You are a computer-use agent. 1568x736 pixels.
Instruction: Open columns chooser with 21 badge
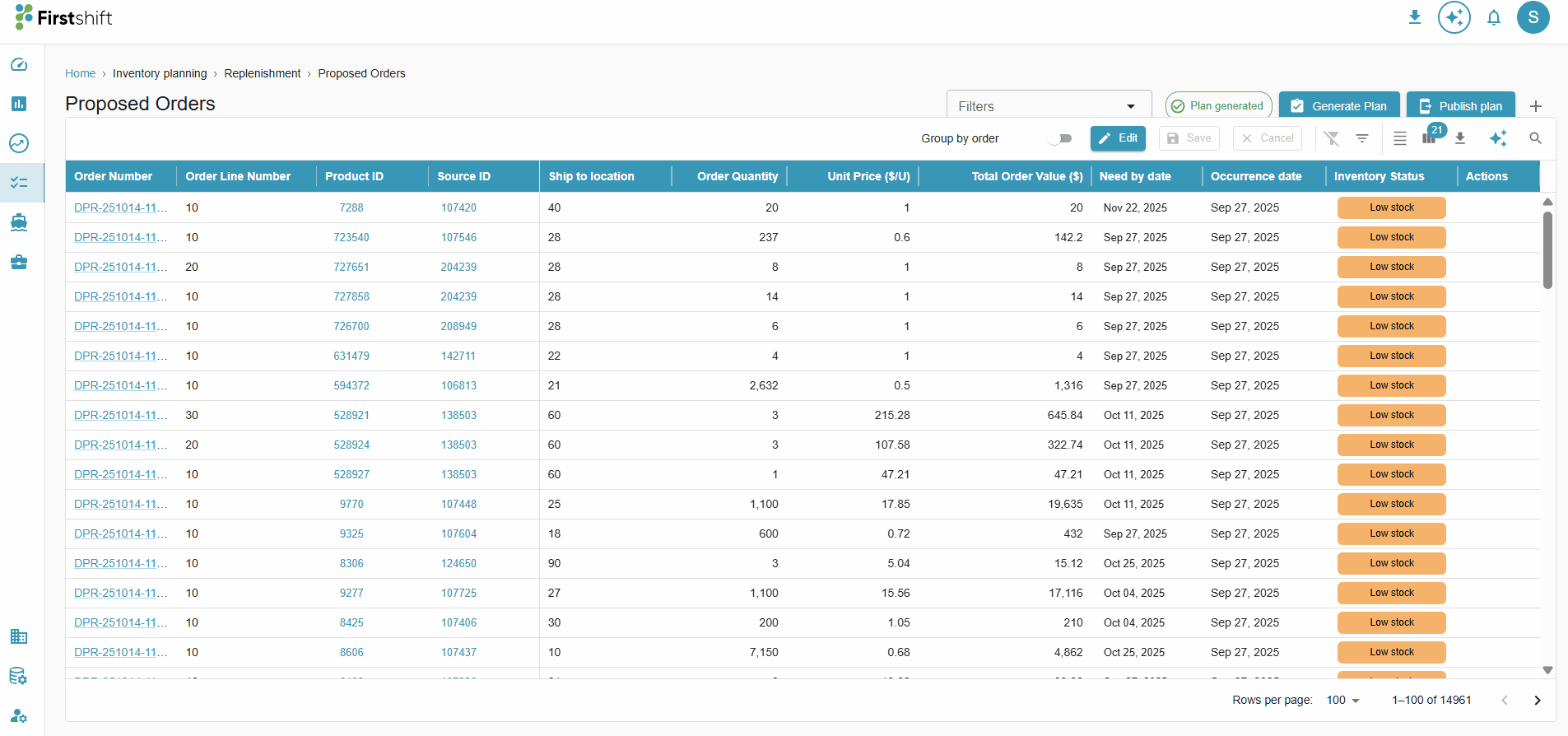(x=1431, y=137)
